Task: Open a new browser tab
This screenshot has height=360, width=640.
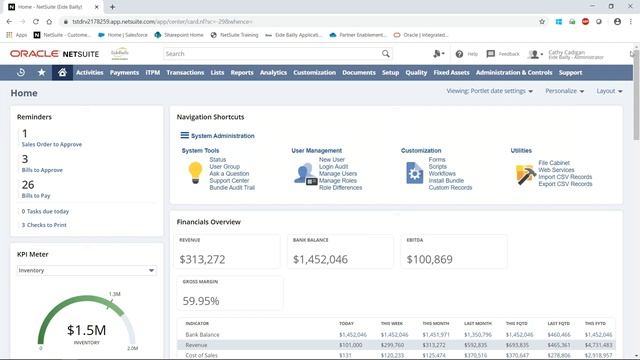Action: tap(112, 7)
